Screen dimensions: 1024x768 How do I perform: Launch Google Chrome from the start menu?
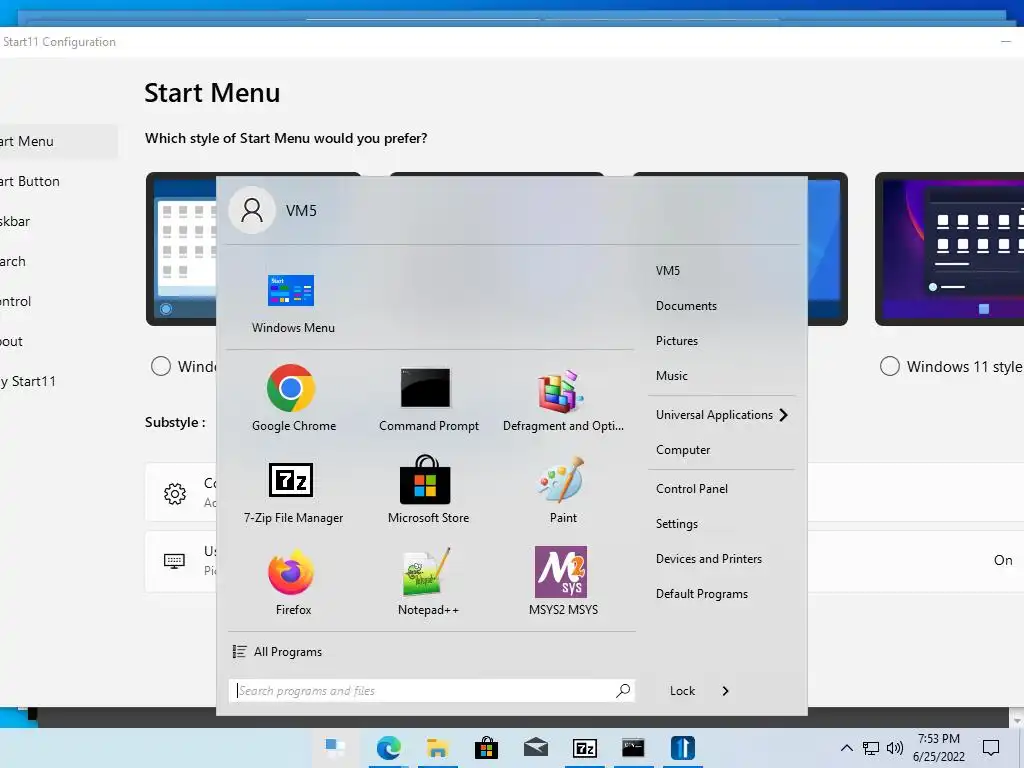pos(291,388)
